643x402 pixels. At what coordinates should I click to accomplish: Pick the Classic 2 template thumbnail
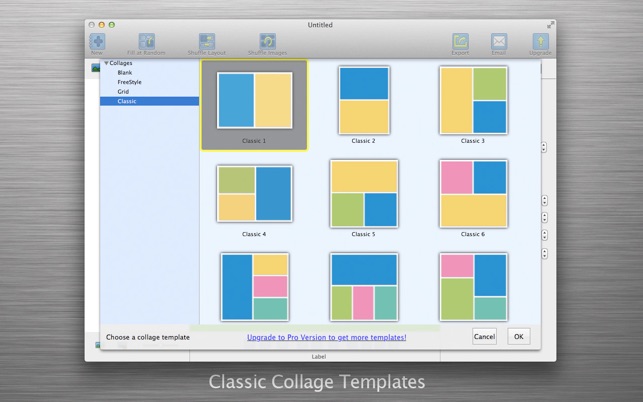[x=363, y=100]
